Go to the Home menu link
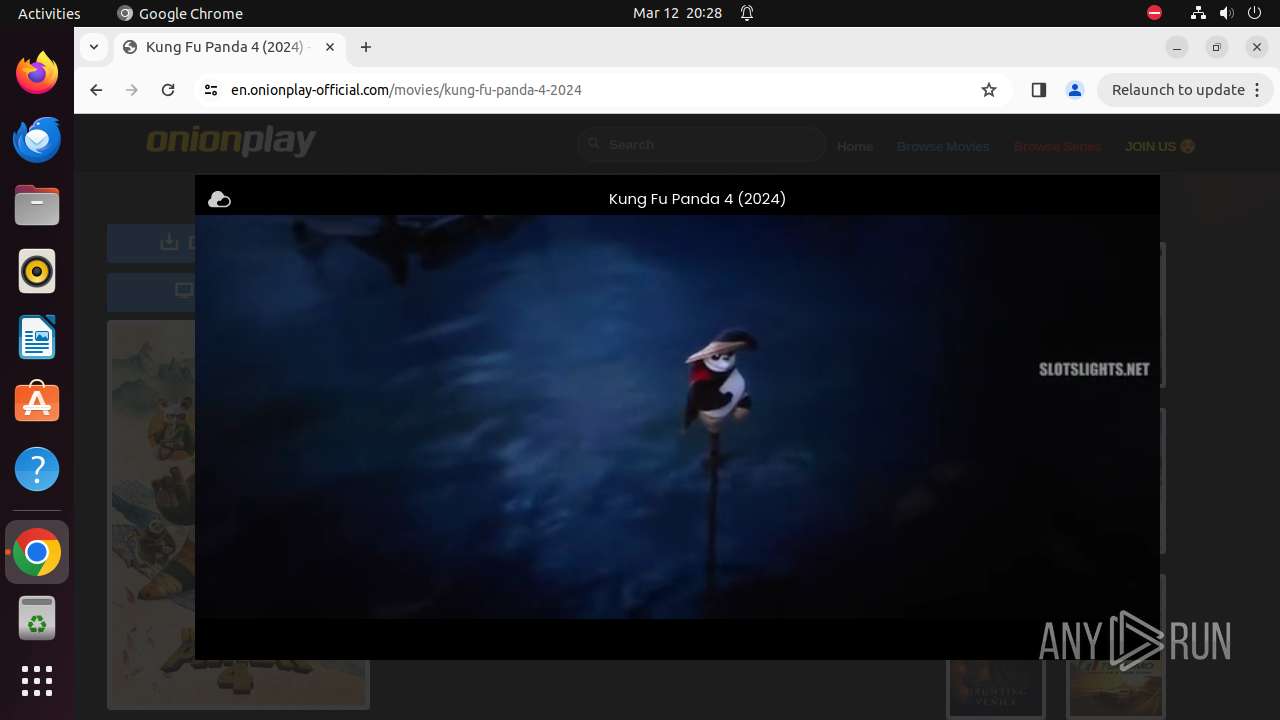Image resolution: width=1280 pixels, height=720 pixels. click(855, 146)
